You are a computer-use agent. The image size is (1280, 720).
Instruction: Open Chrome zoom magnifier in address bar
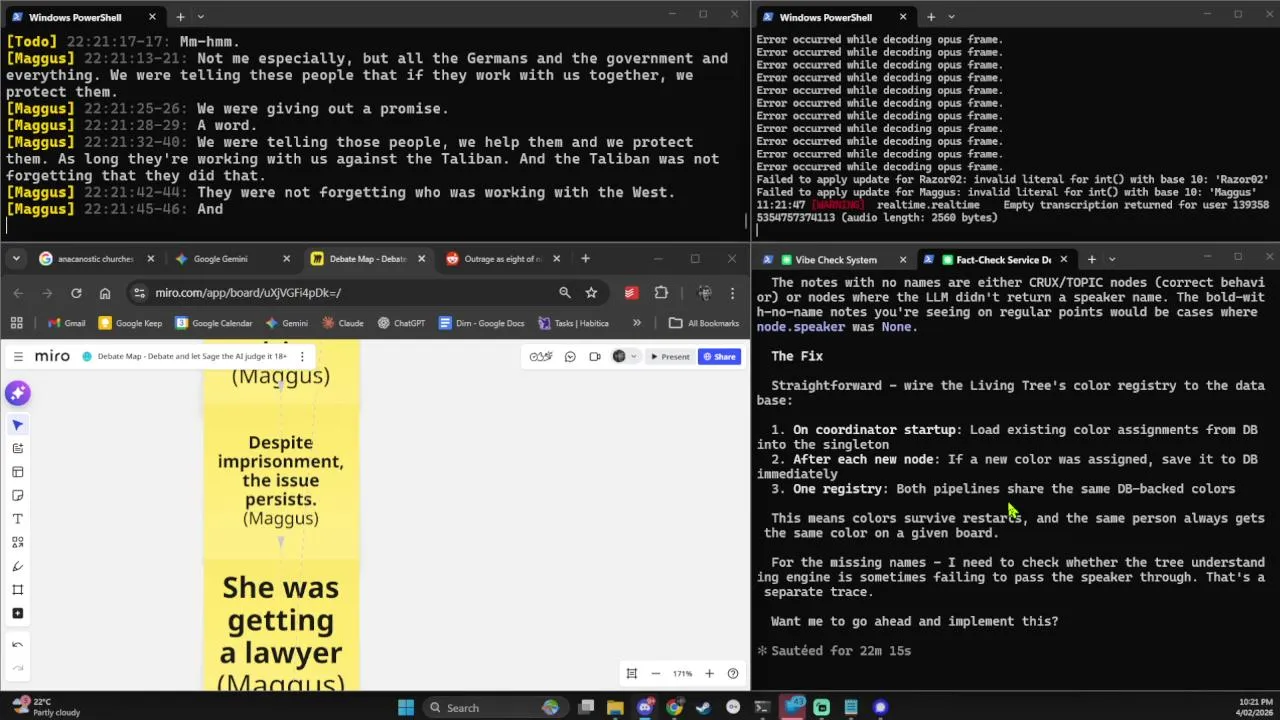click(x=565, y=293)
